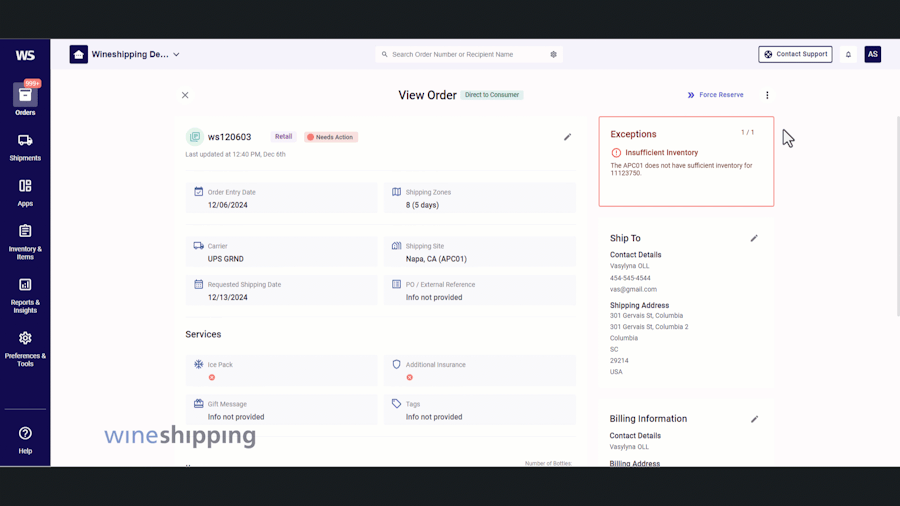Open the Orders sidebar section
The image size is (900, 506).
coord(25,99)
